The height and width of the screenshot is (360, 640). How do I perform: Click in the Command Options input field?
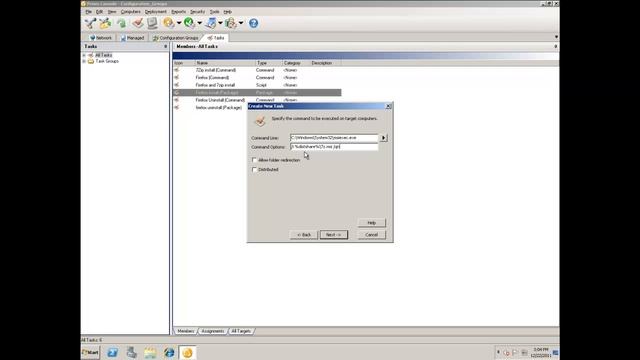[x=334, y=147]
